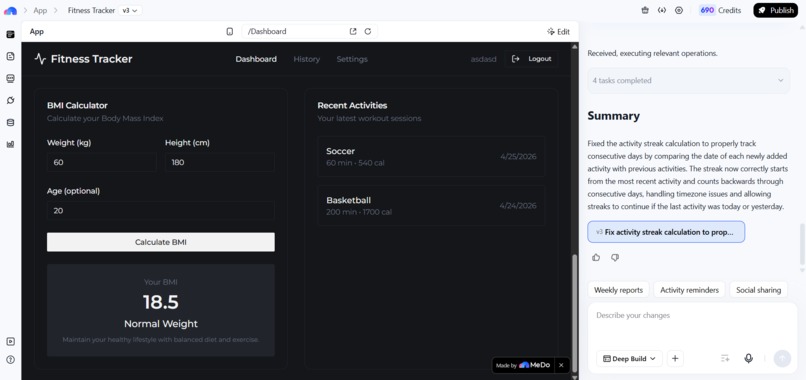Click the App breadcrumb
806x380 pixels.
[40, 10]
